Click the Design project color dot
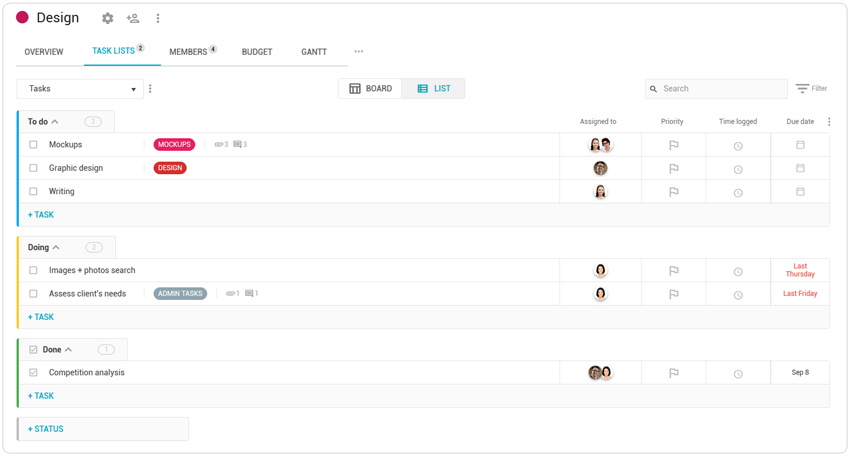The image size is (850, 457). pos(22,18)
